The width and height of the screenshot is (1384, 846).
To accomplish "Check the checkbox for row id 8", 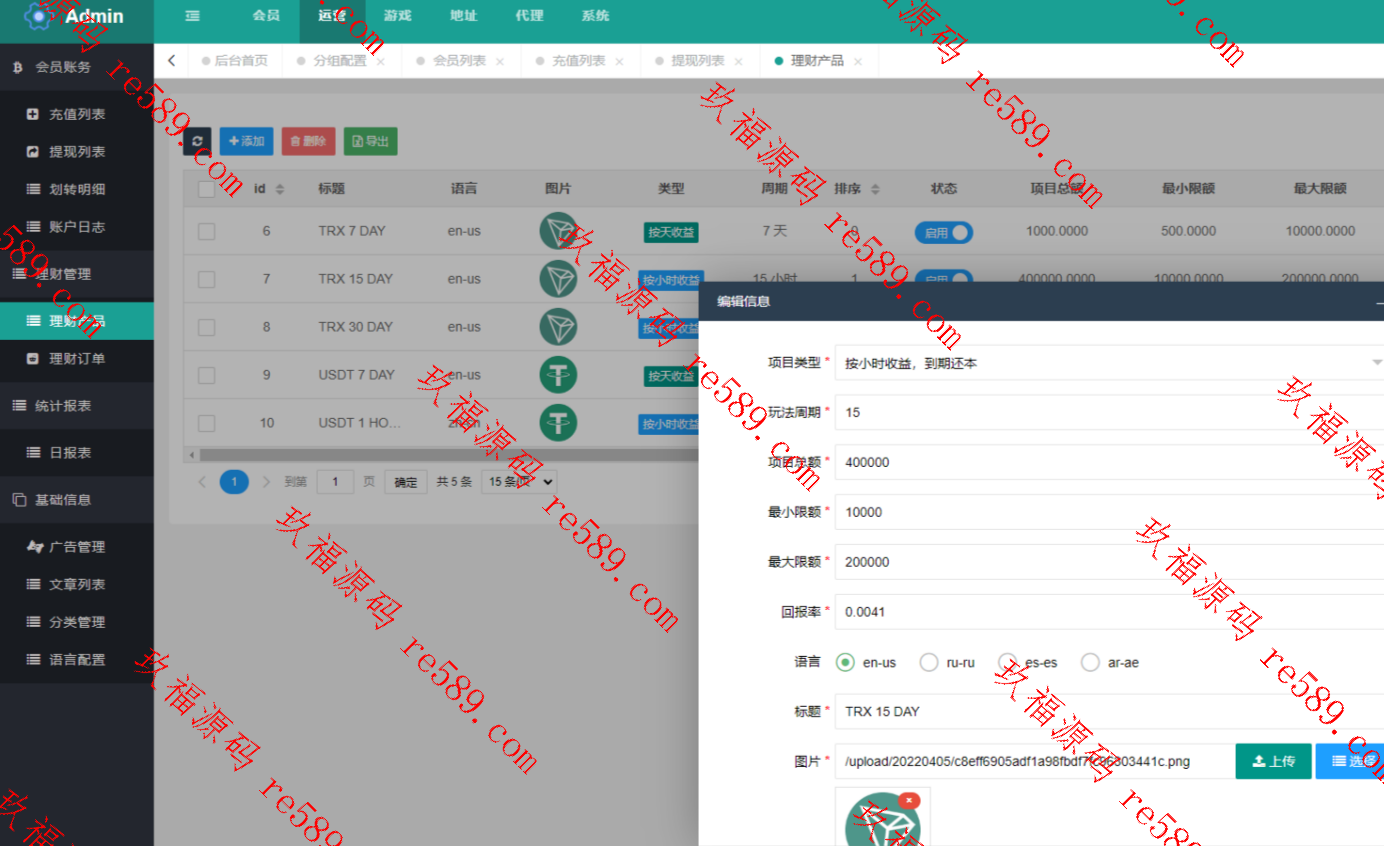I will 206,327.
